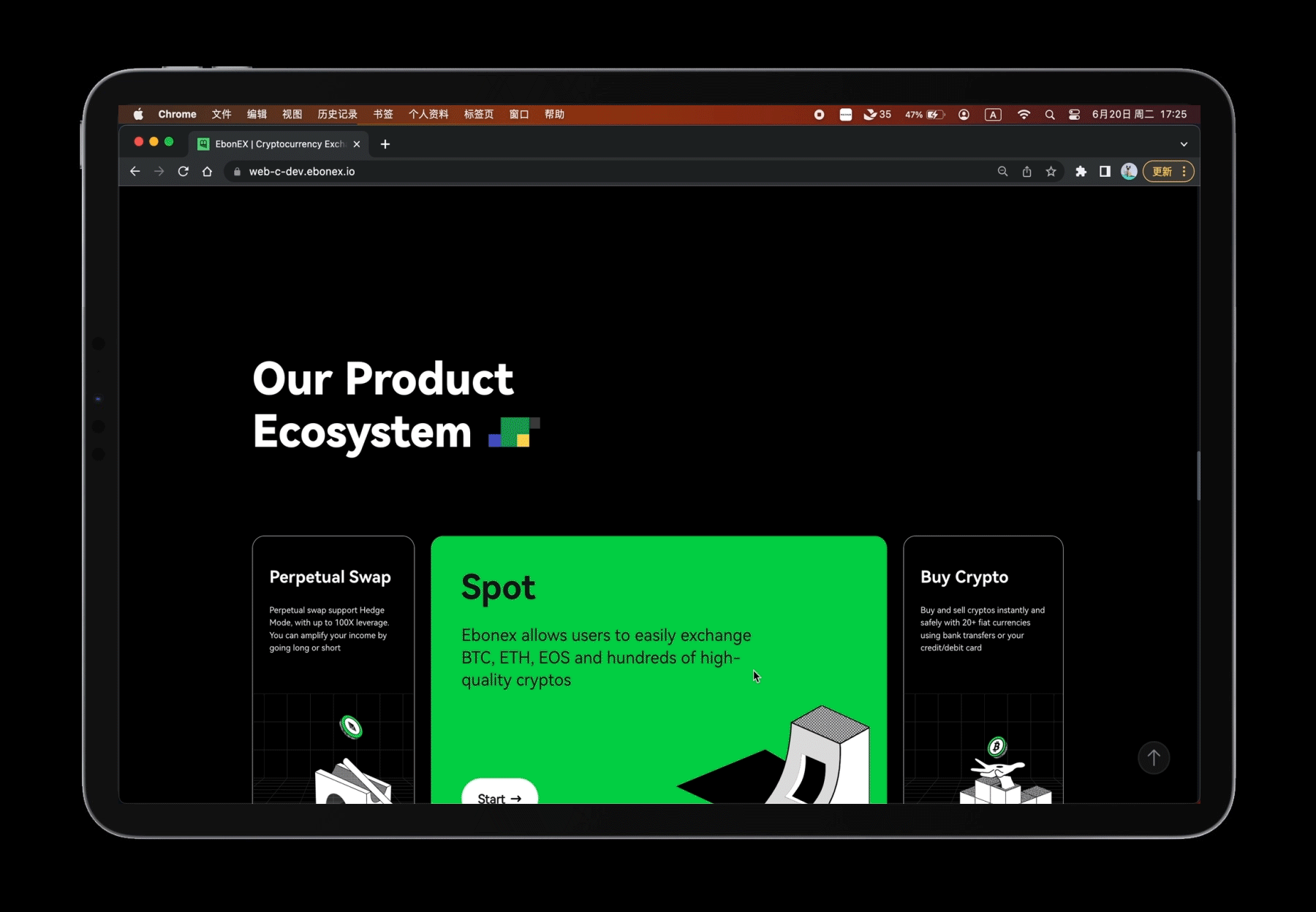Viewport: 1316px width, 912px height.
Task: Open the 个人资料 menu
Action: coord(428,114)
